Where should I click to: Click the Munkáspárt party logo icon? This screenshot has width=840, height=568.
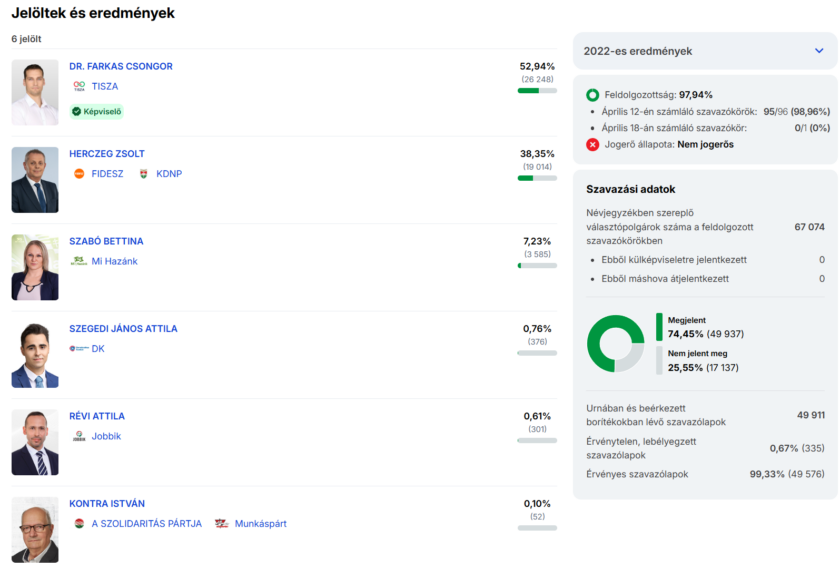222,524
